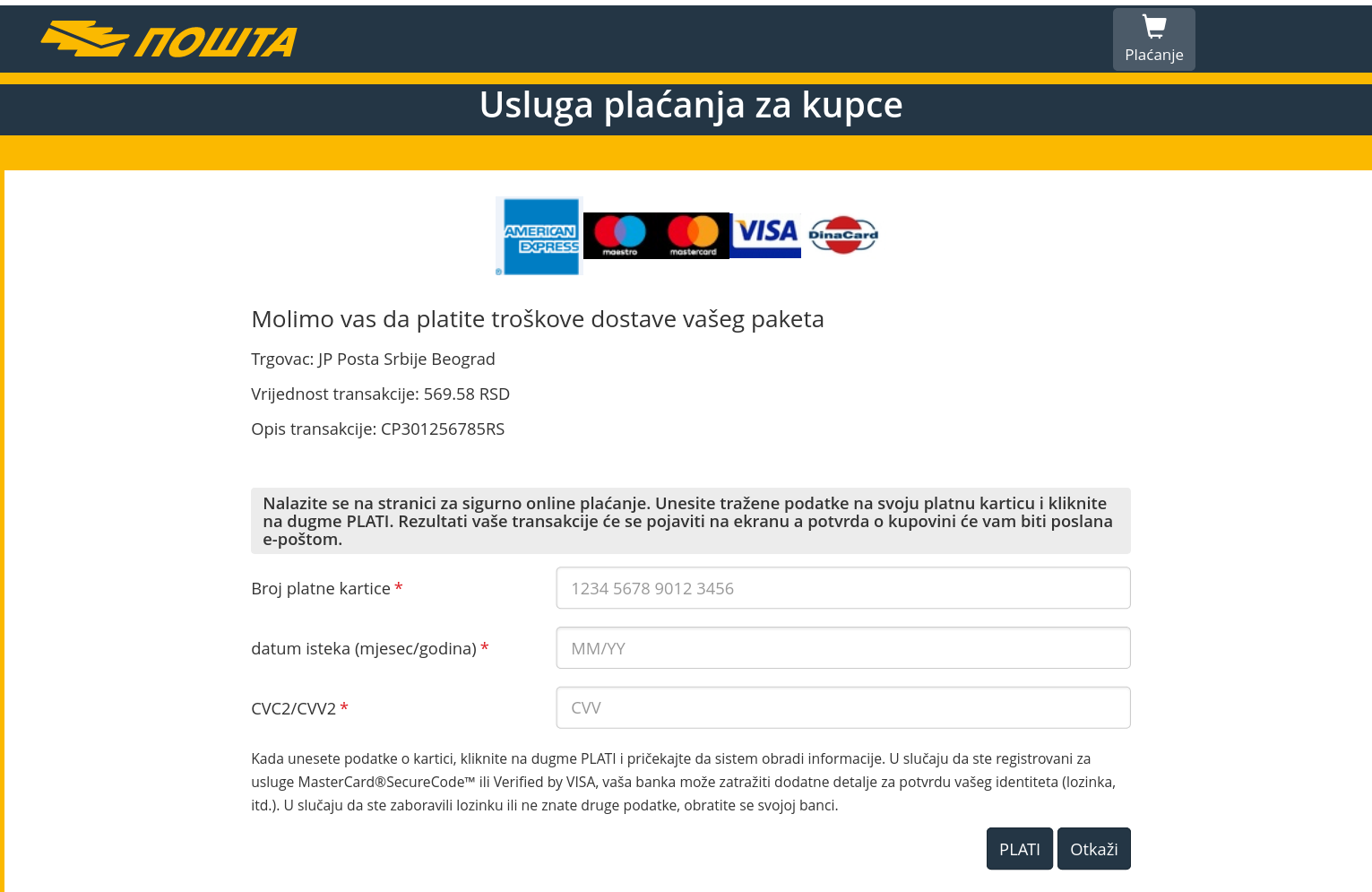Focus the MM/YY expiry date field
This screenshot has height=892, width=1372.
coord(843,648)
